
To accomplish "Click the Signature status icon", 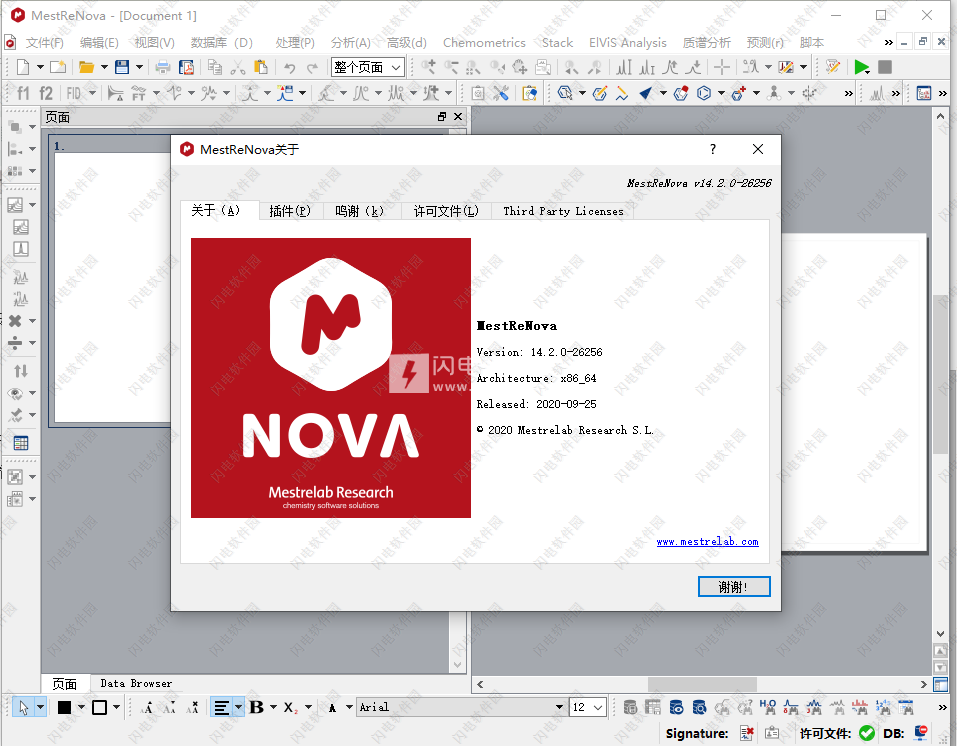I will (x=746, y=733).
